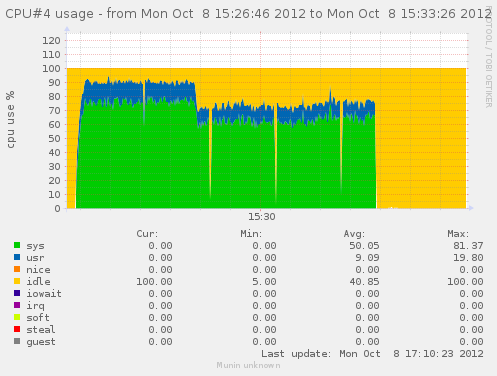
Task: Click the lime soft legend swatch
Action: click(x=17, y=317)
